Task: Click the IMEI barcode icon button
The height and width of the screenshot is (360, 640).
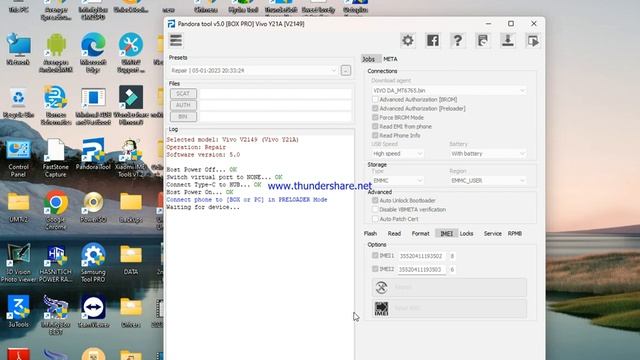Action: click(x=449, y=309)
